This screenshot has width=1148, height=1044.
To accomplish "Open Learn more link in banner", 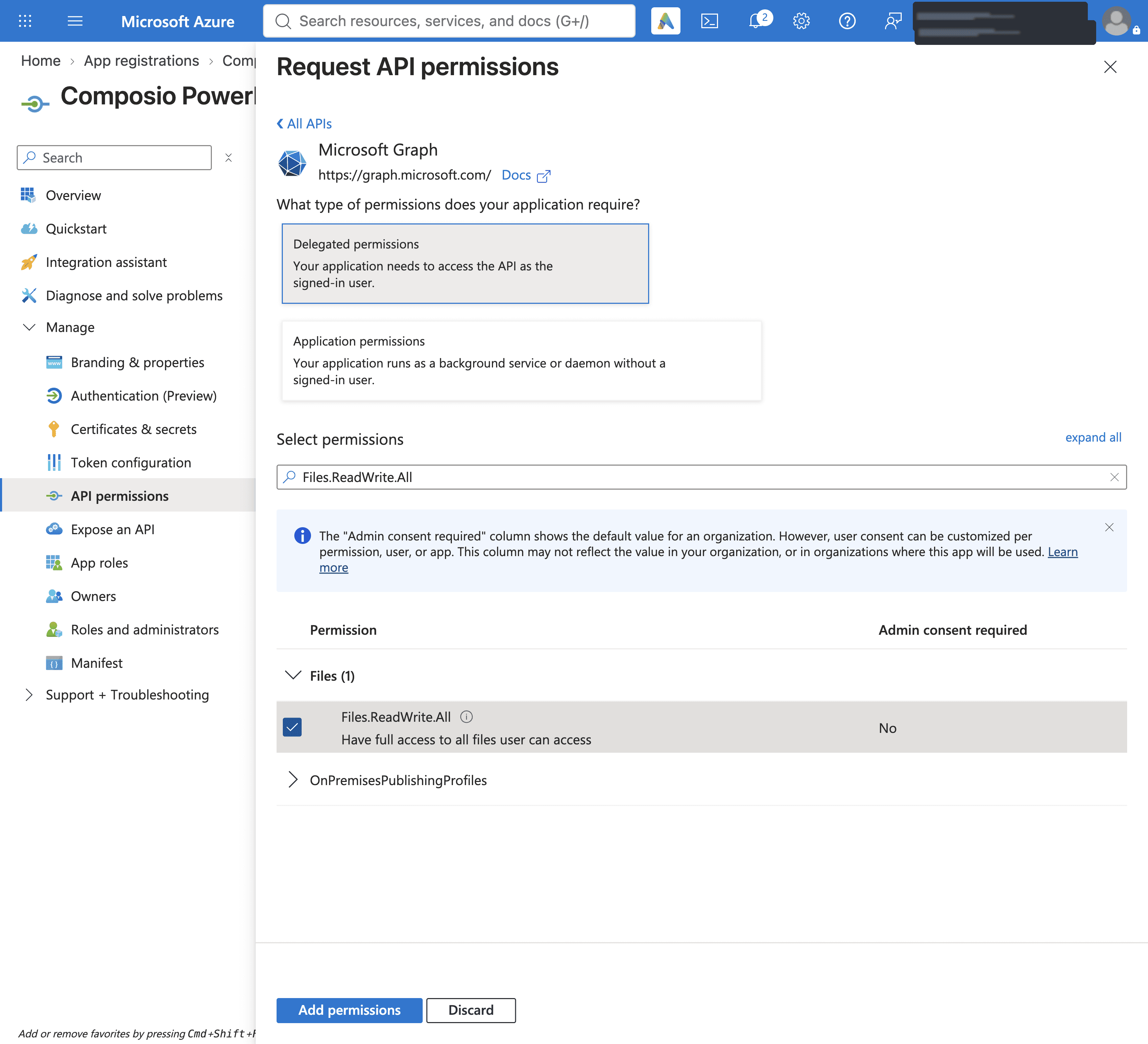I will click(x=1062, y=552).
